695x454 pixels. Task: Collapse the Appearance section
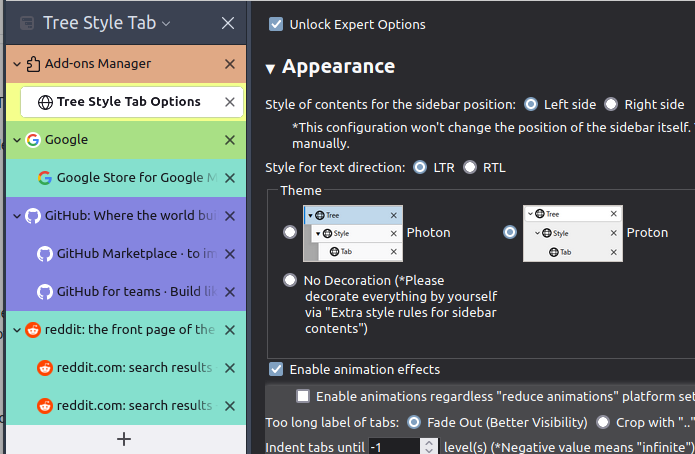pyautogui.click(x=270, y=68)
